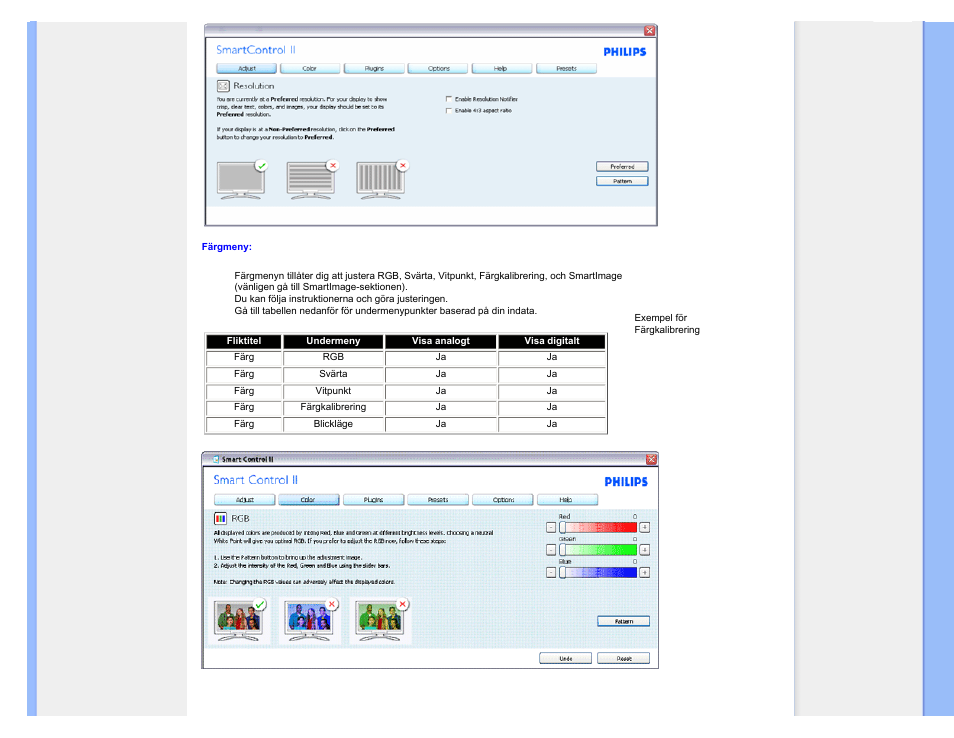Click the Green intensity slider
Viewport: 954px width, 738px height.
[x=597, y=550]
